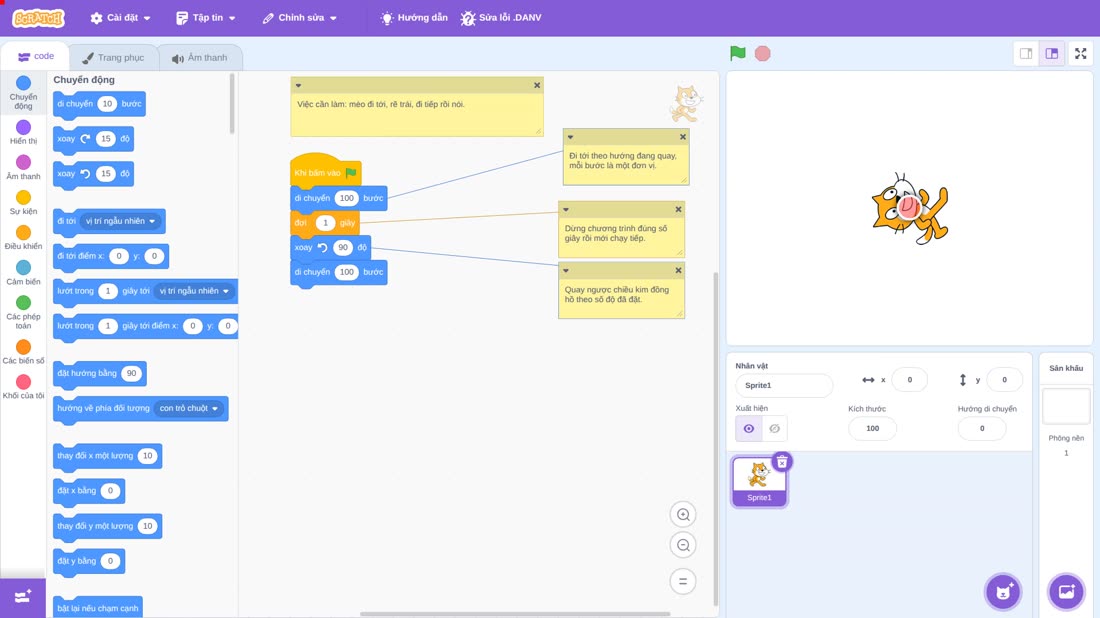Screen dimensions: 1100x618
Task: Select the Âm thanh block category
Action: click(x=23, y=168)
